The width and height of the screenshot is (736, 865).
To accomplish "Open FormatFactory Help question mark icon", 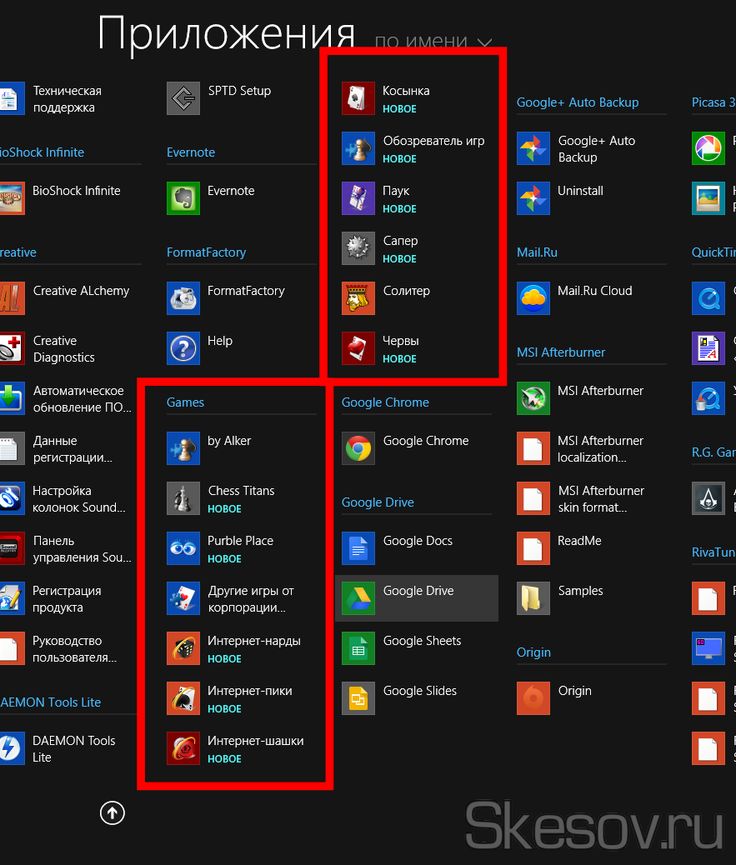I will 183,348.
